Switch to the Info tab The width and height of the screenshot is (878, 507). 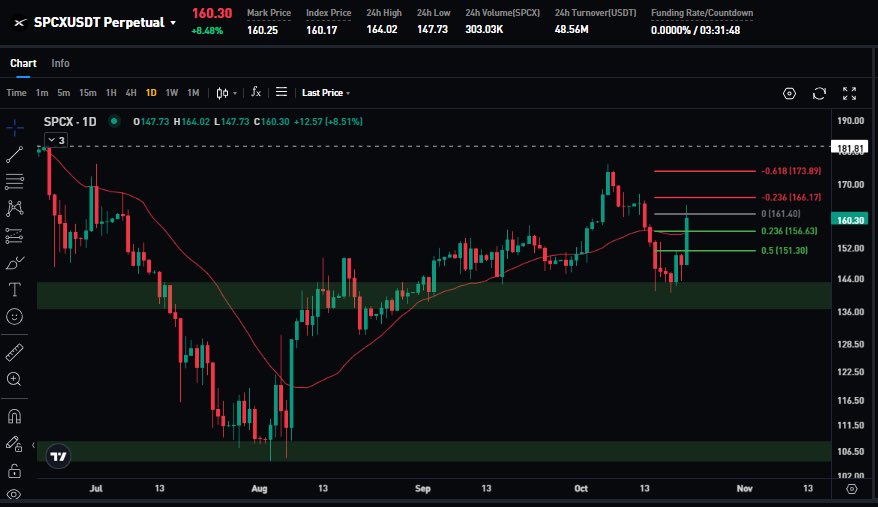point(60,63)
